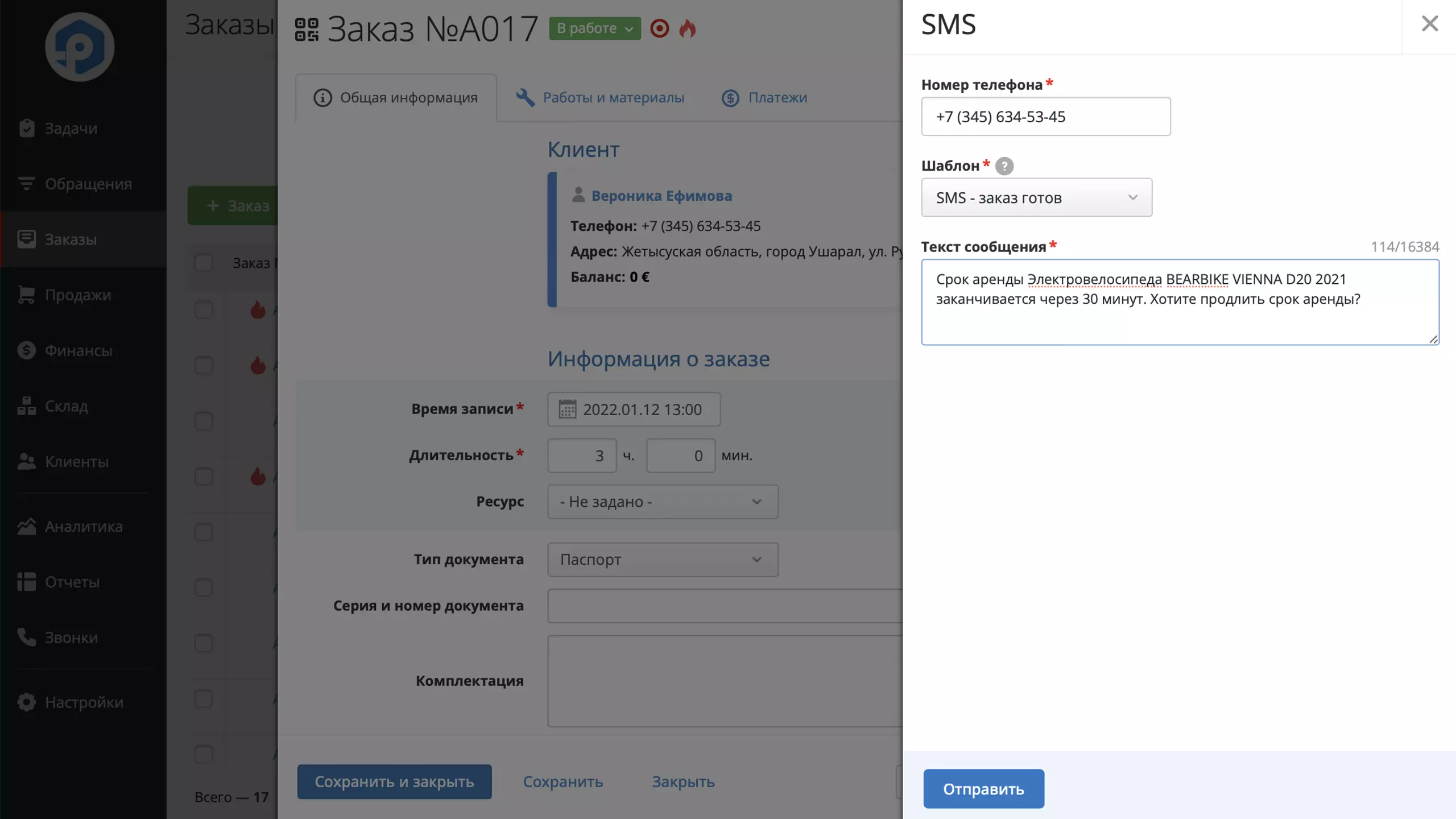This screenshot has width=1456, height=819.
Task: Click the flame urgency icon in order header
Action: [688, 28]
